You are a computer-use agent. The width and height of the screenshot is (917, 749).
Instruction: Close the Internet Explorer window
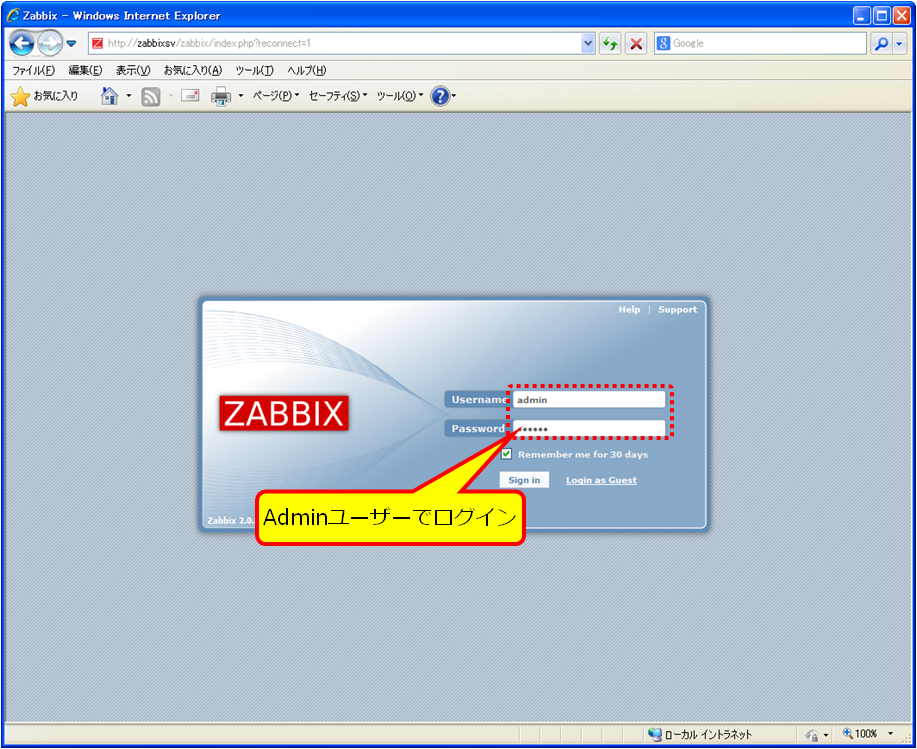[901, 15]
